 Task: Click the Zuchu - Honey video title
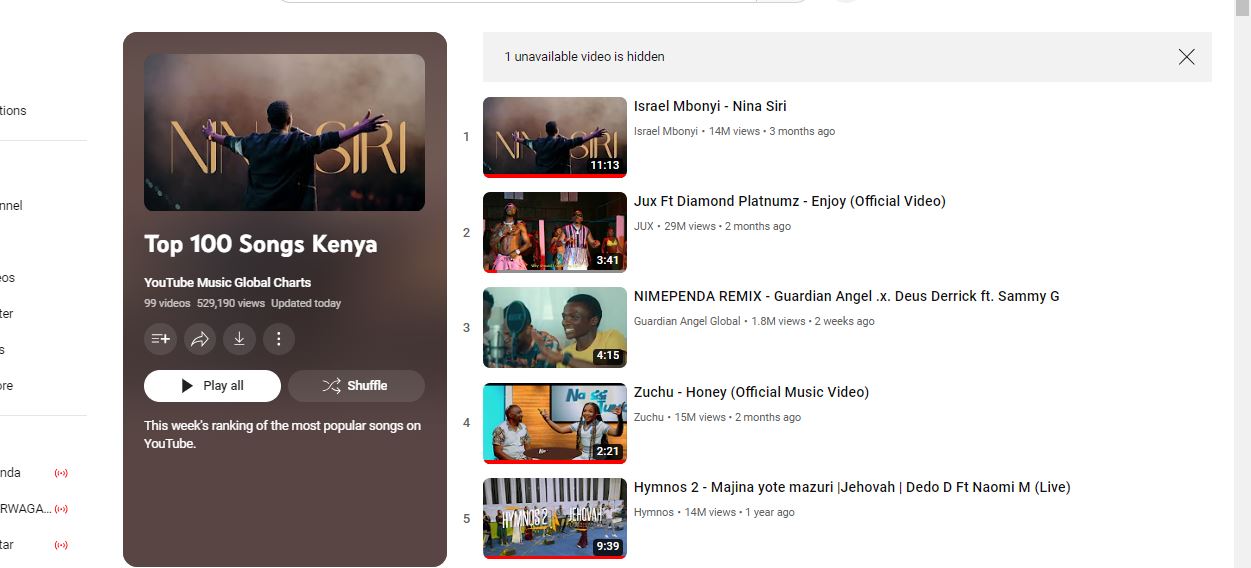point(751,392)
